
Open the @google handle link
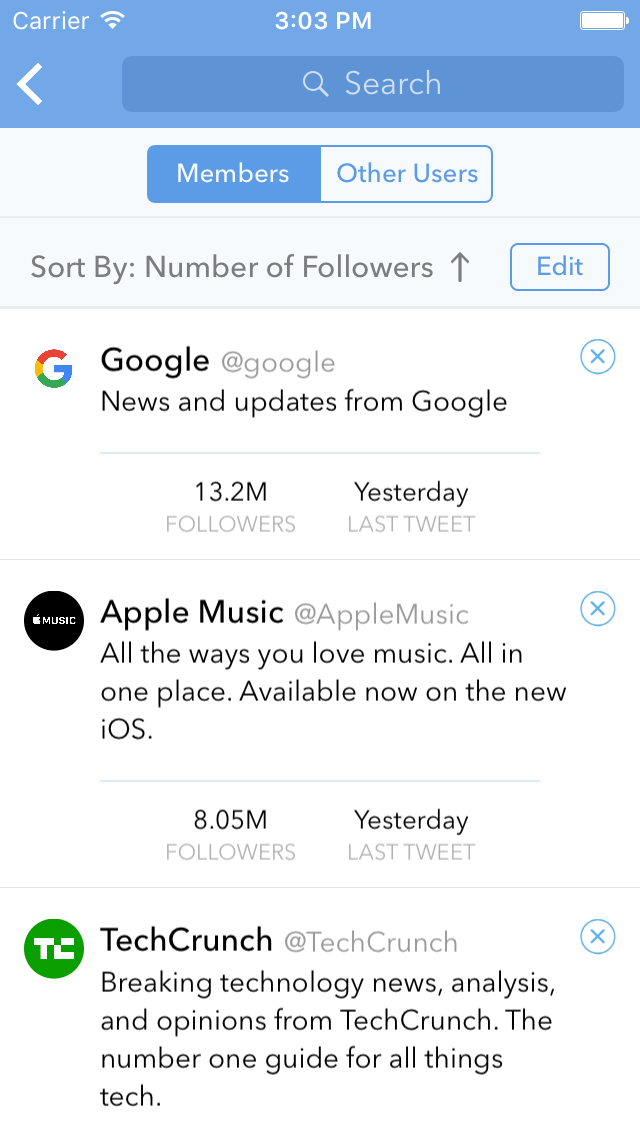pos(278,362)
